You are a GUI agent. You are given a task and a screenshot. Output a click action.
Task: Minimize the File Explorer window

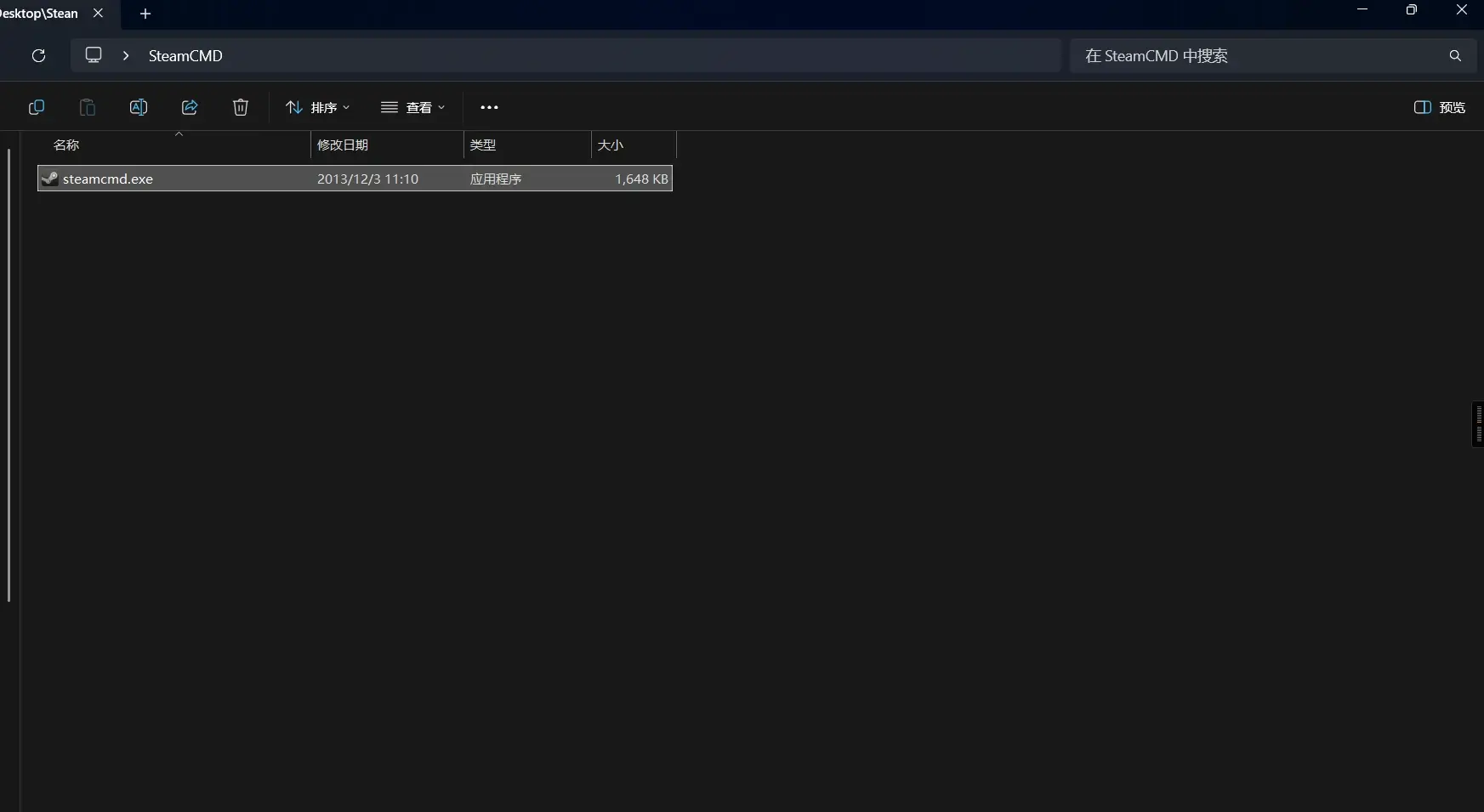1362,10
